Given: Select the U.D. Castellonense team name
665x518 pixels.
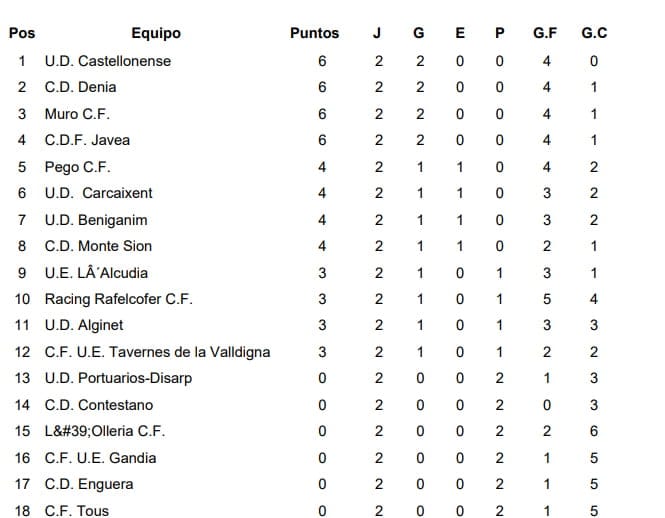Looking at the screenshot, I should pyautogui.click(x=108, y=61).
